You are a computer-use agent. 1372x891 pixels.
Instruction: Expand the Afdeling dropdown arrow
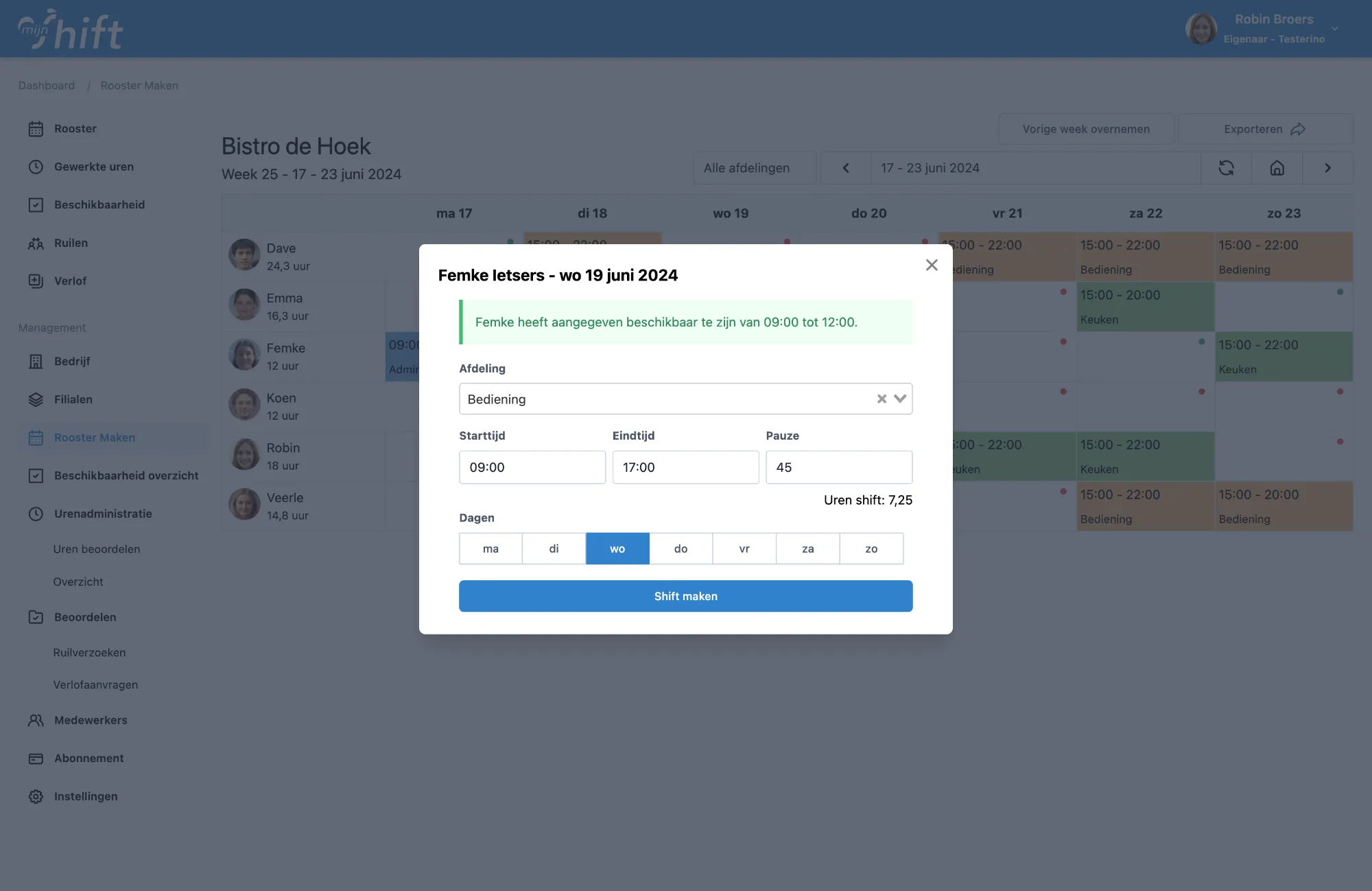pos(900,399)
